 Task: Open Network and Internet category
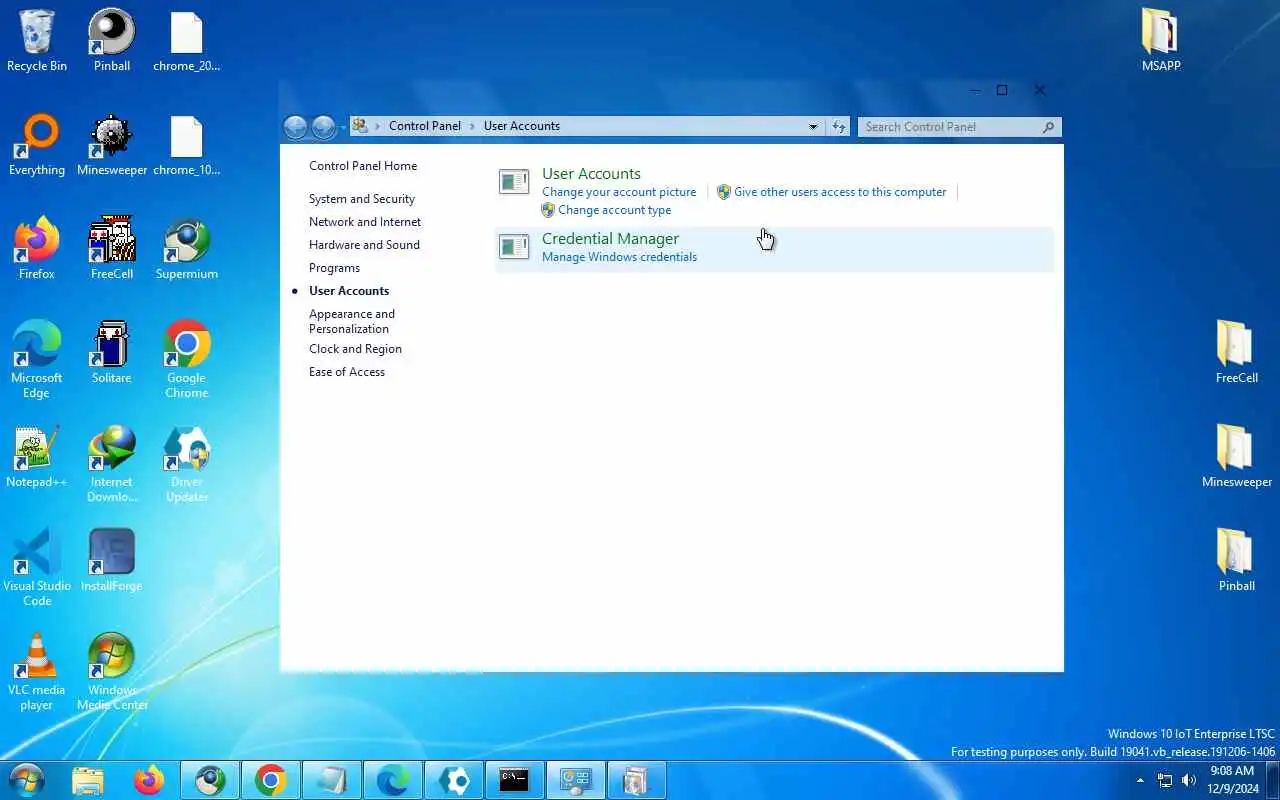coord(365,222)
